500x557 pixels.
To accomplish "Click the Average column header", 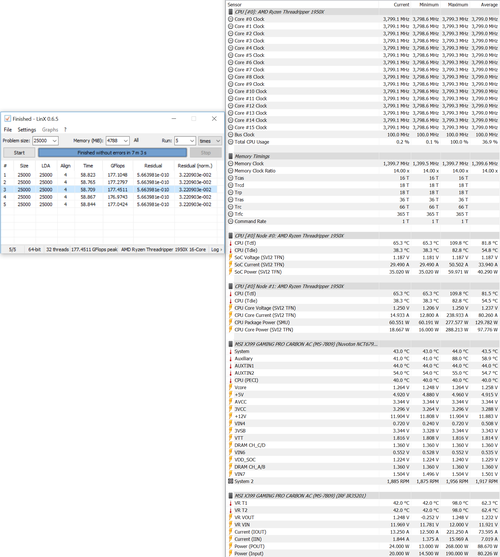I will tap(489, 5).
